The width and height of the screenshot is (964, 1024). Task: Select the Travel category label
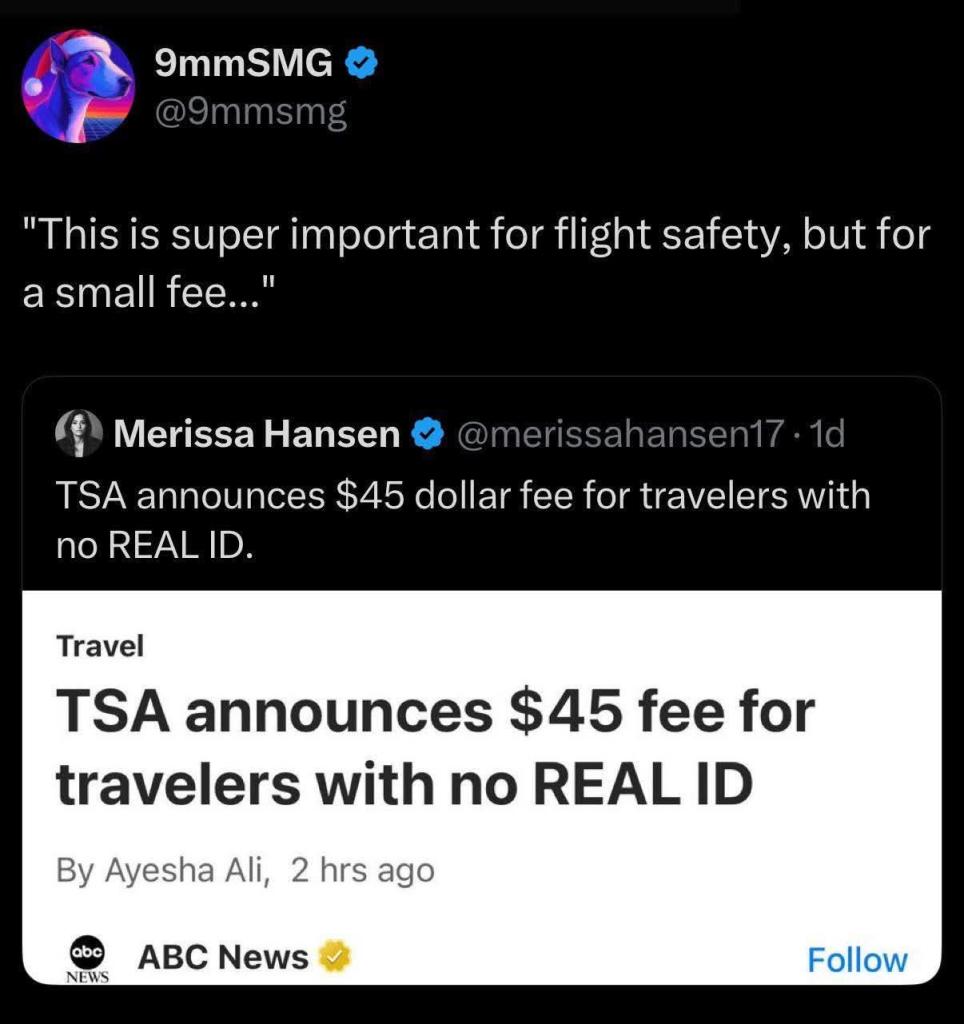(100, 646)
